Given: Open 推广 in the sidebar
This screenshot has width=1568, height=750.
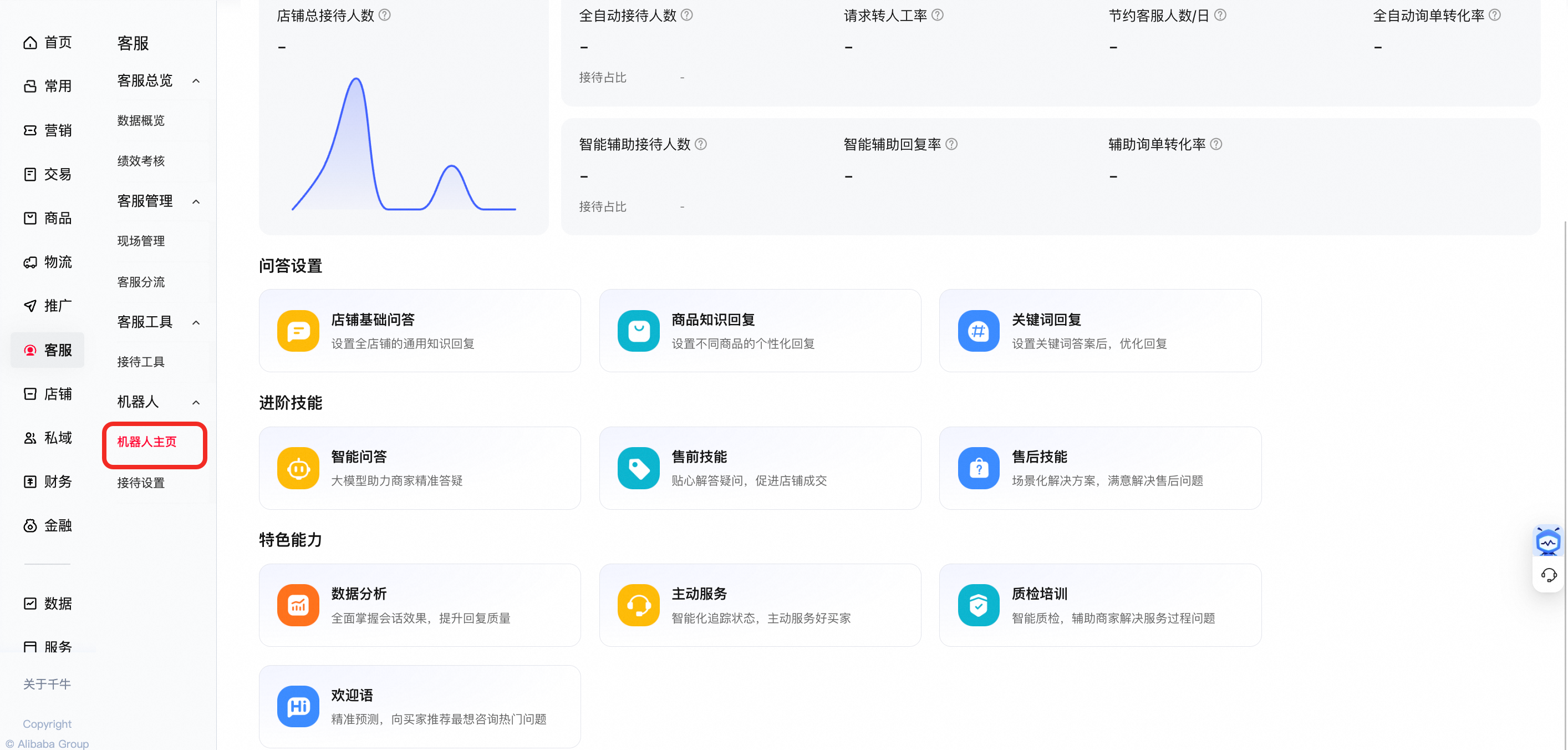Looking at the screenshot, I should pos(48,306).
